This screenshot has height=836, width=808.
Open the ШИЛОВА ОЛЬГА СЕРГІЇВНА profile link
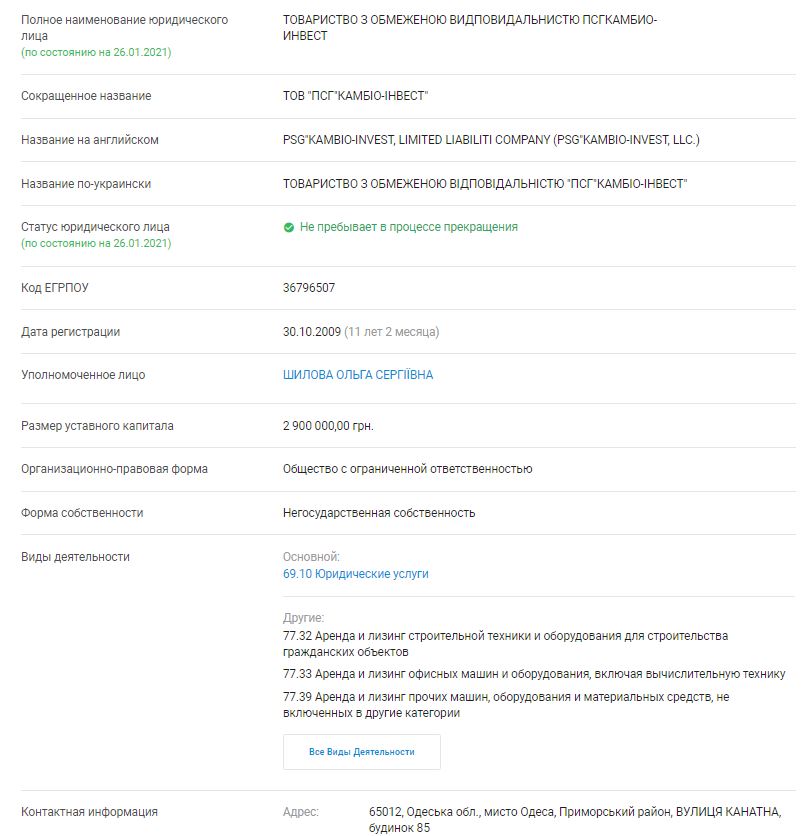point(358,375)
